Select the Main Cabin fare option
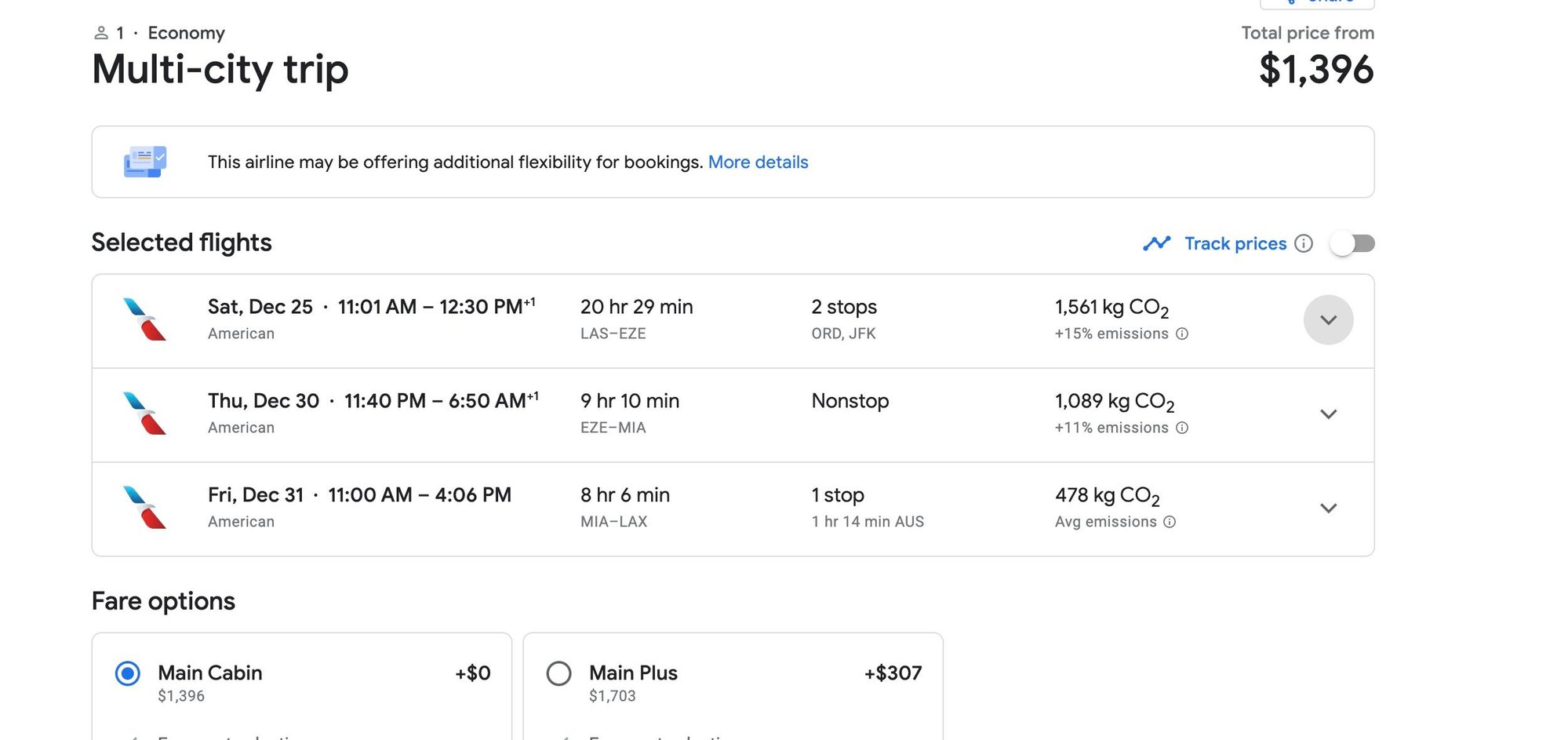Viewport: 1568px width, 740px height. [x=128, y=673]
